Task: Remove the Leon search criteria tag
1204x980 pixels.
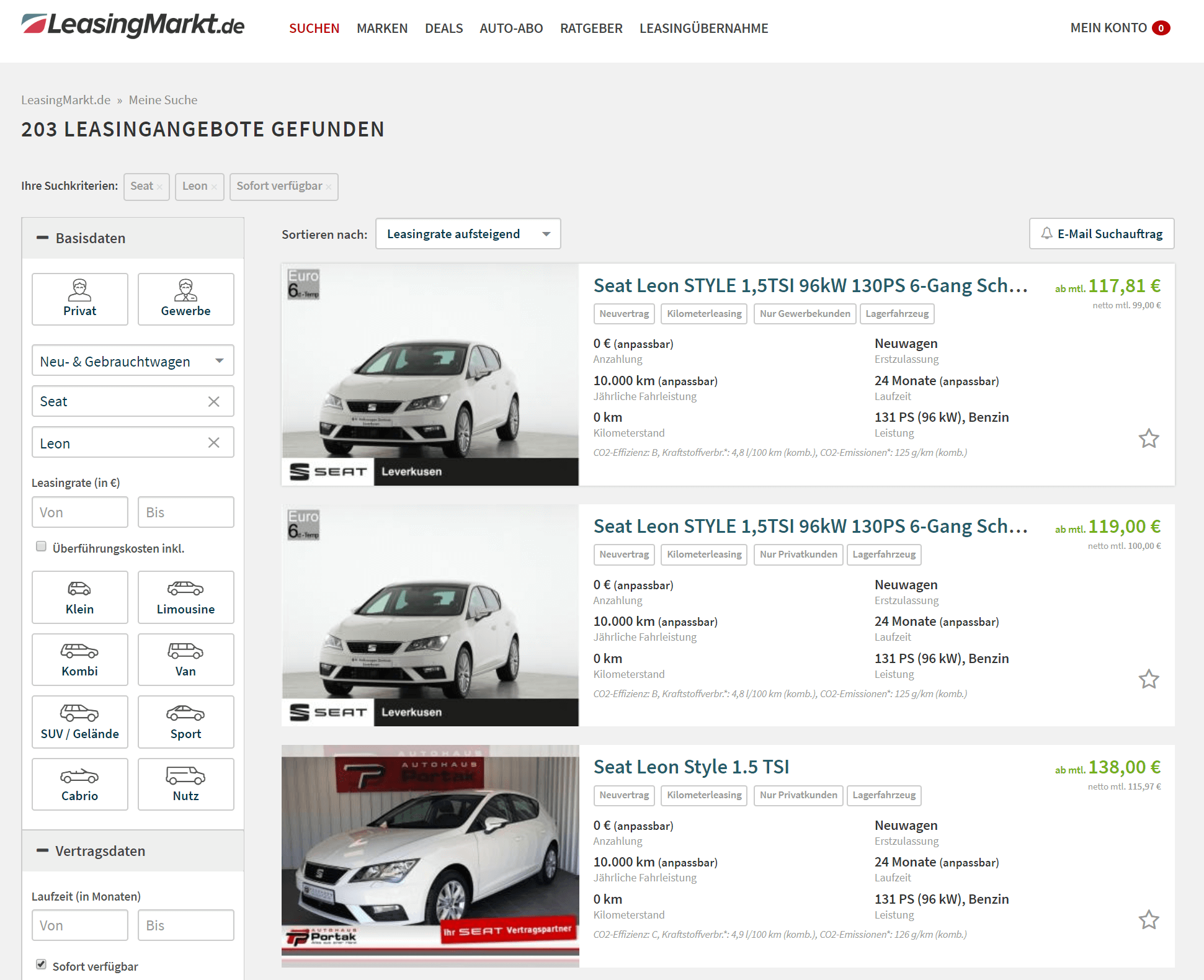Action: 214,187
